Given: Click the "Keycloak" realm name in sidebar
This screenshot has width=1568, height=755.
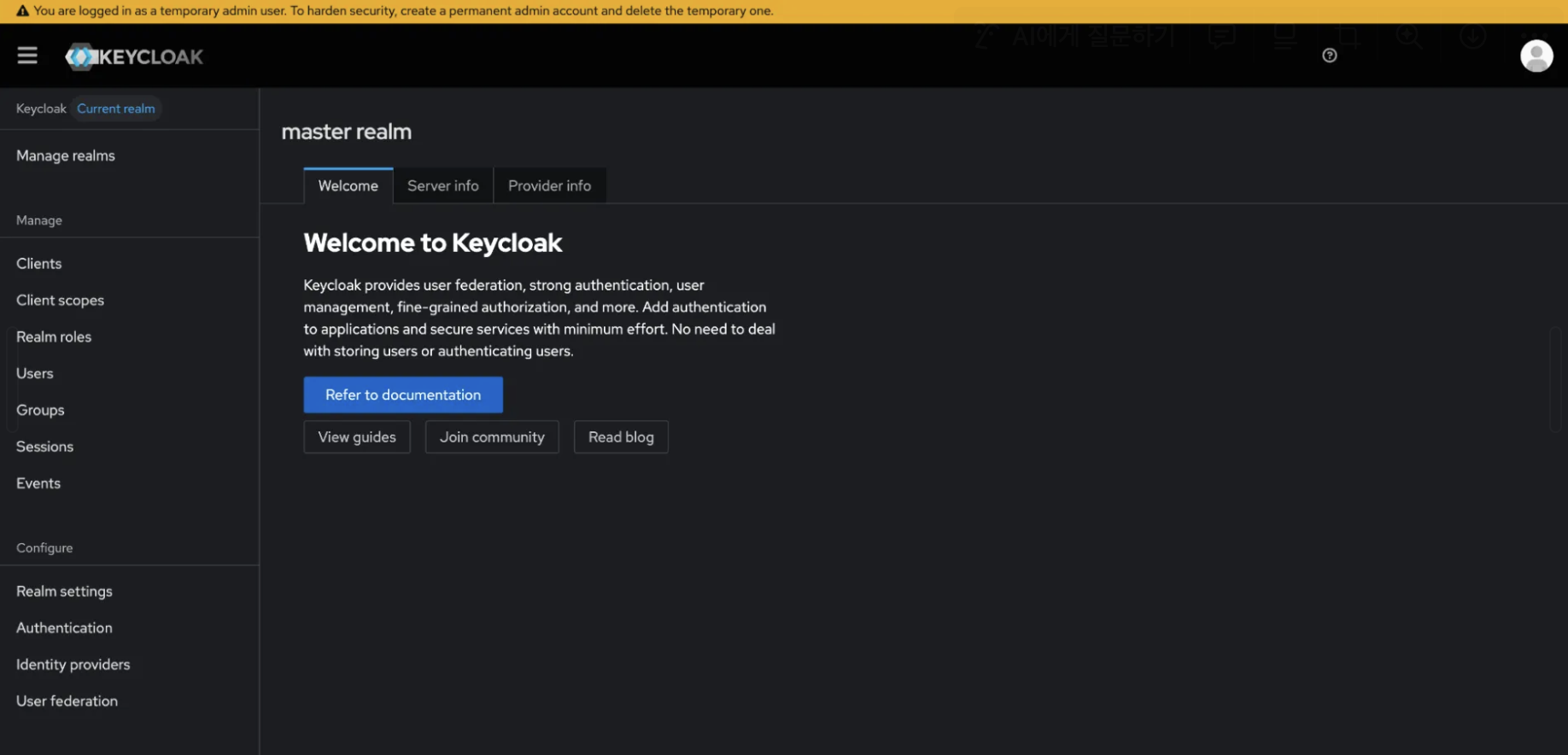Looking at the screenshot, I should tap(41, 108).
